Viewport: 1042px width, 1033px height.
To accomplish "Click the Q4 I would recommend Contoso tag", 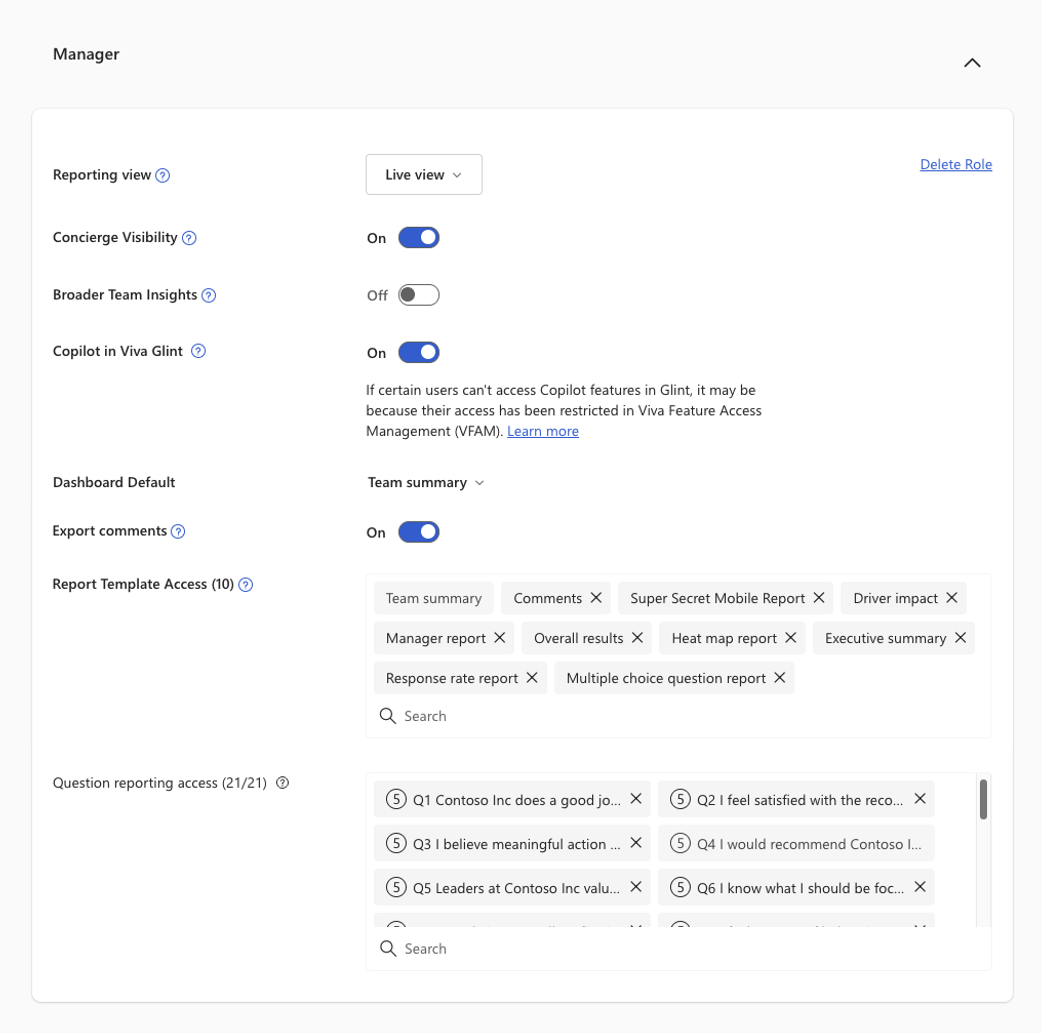I will pyautogui.click(x=796, y=844).
